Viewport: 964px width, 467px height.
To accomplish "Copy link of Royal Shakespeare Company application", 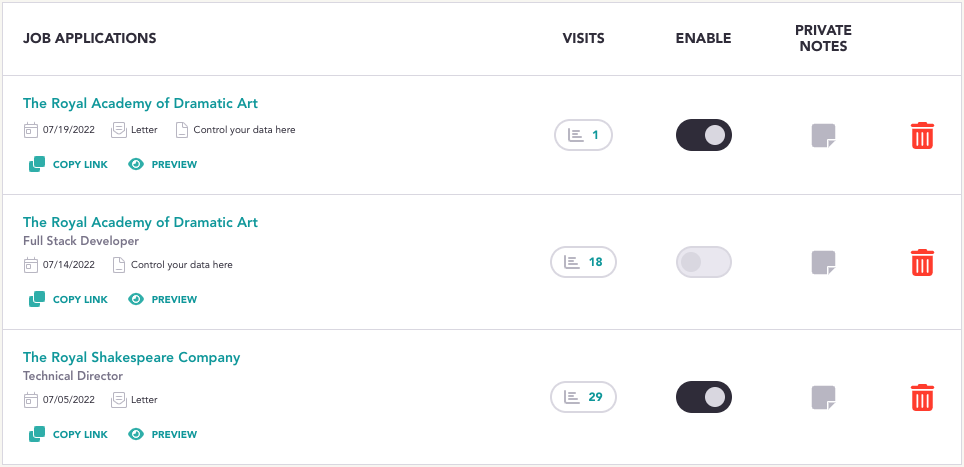I will [x=68, y=434].
